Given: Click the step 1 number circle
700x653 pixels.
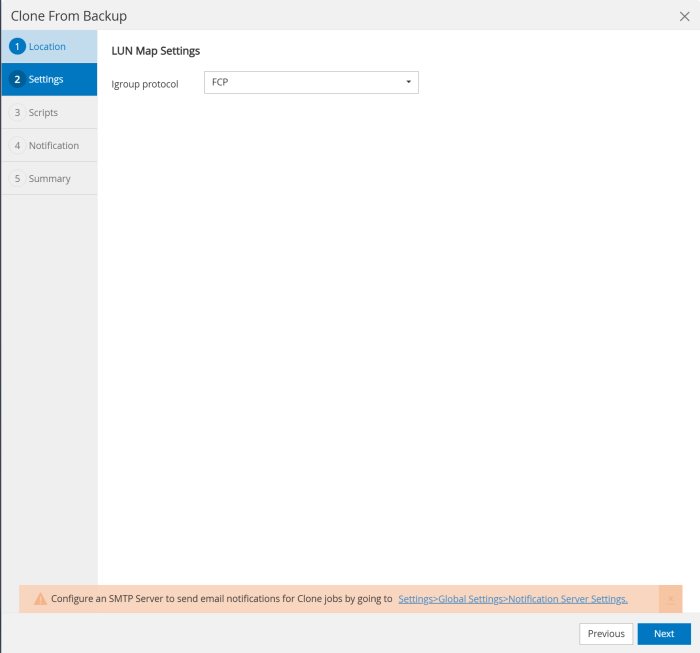Looking at the screenshot, I should [17, 46].
